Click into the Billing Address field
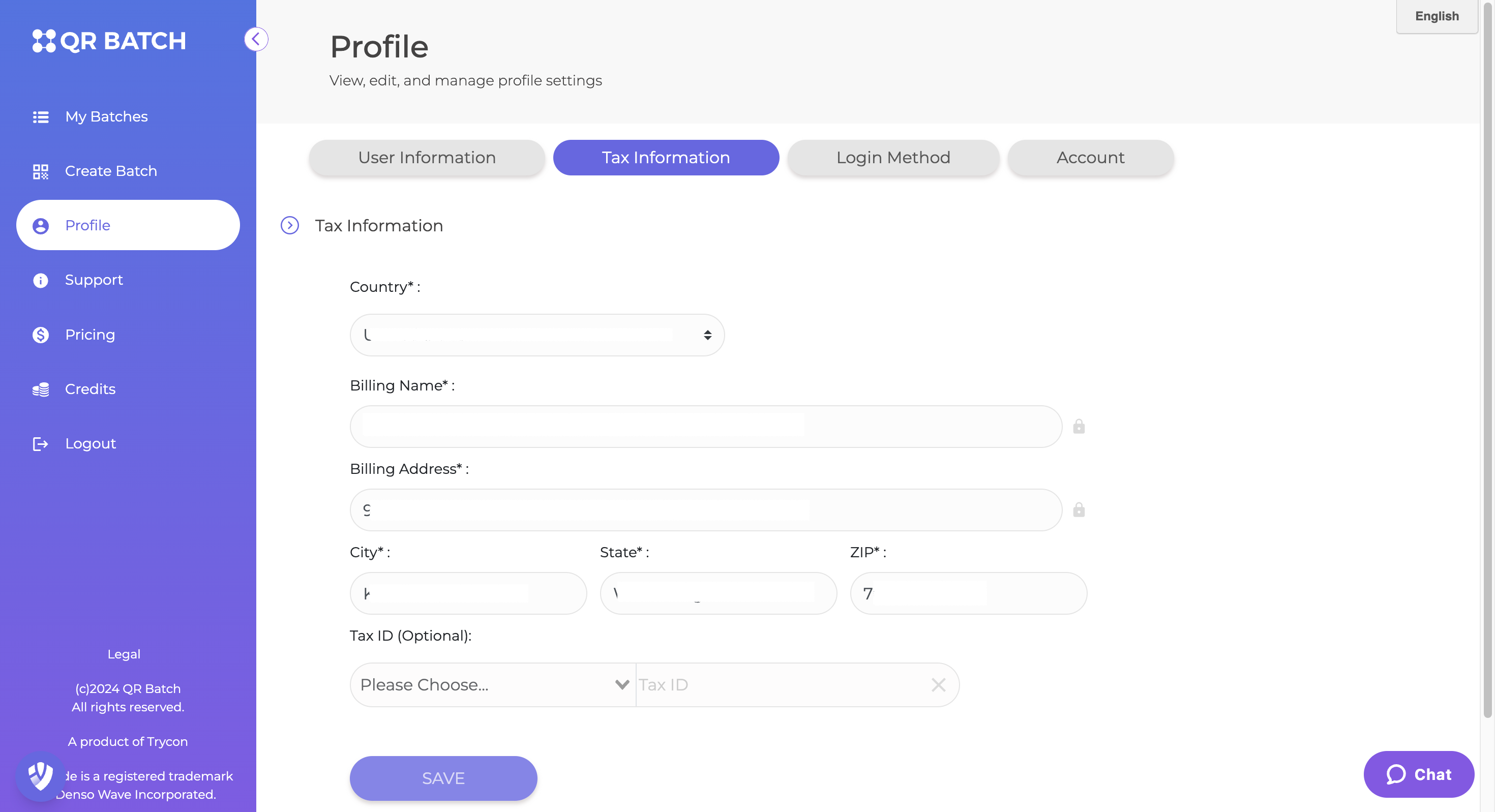 click(706, 509)
